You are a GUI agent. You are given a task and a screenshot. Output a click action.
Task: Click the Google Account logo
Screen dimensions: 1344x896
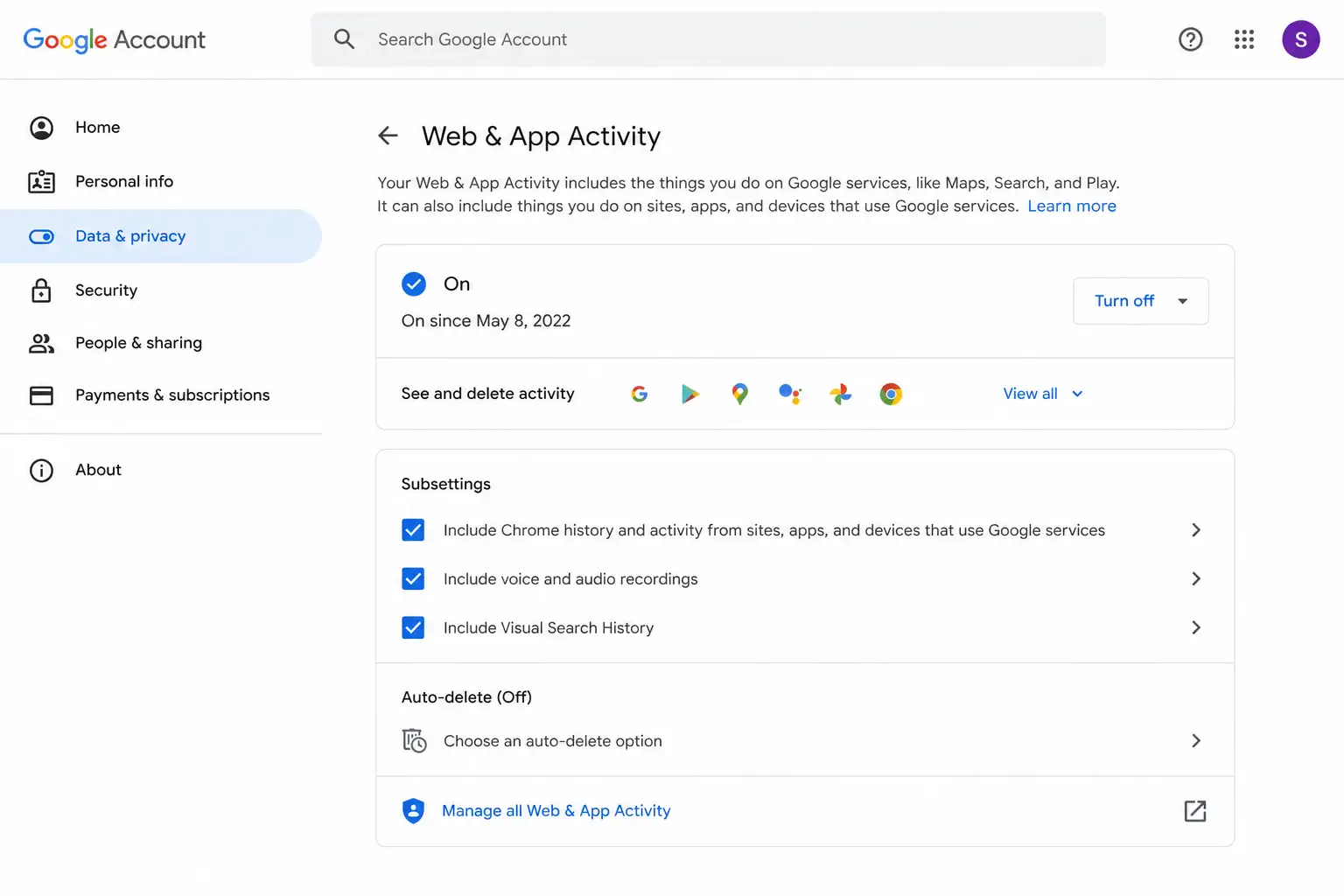click(x=114, y=39)
